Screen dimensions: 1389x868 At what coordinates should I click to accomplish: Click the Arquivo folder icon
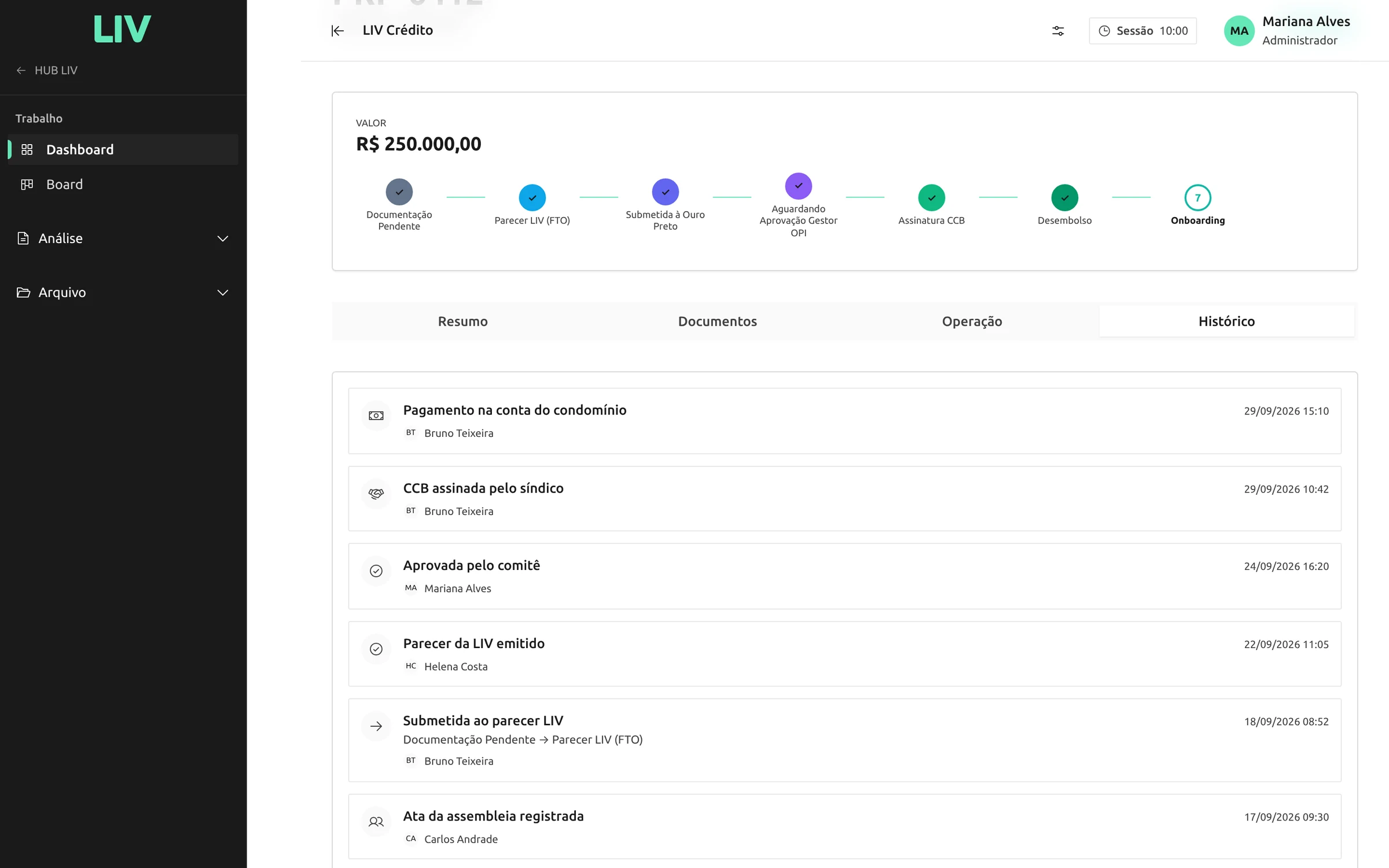[x=23, y=292]
